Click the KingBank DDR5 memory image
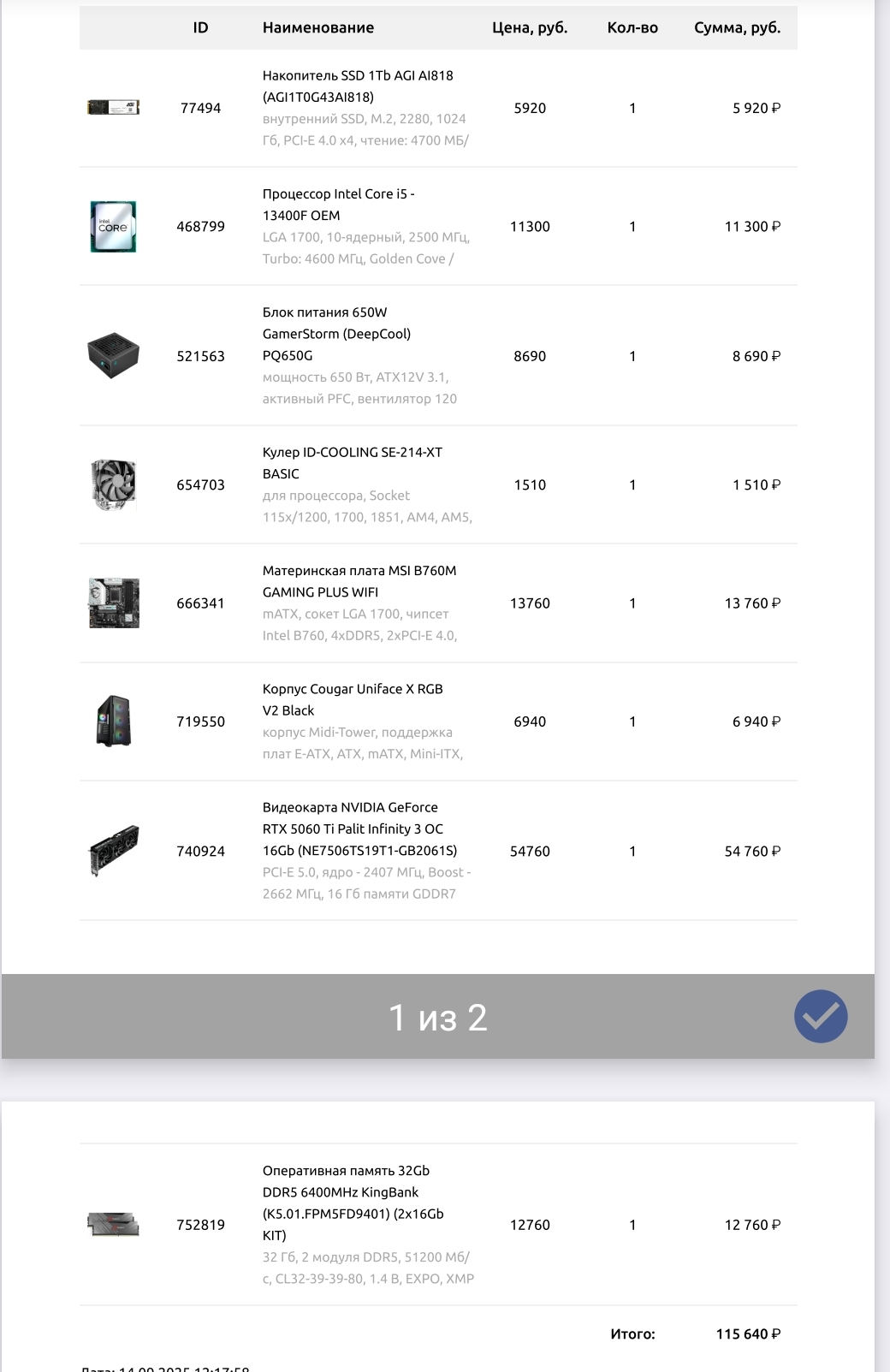The height and width of the screenshot is (1372, 890). (x=114, y=1224)
